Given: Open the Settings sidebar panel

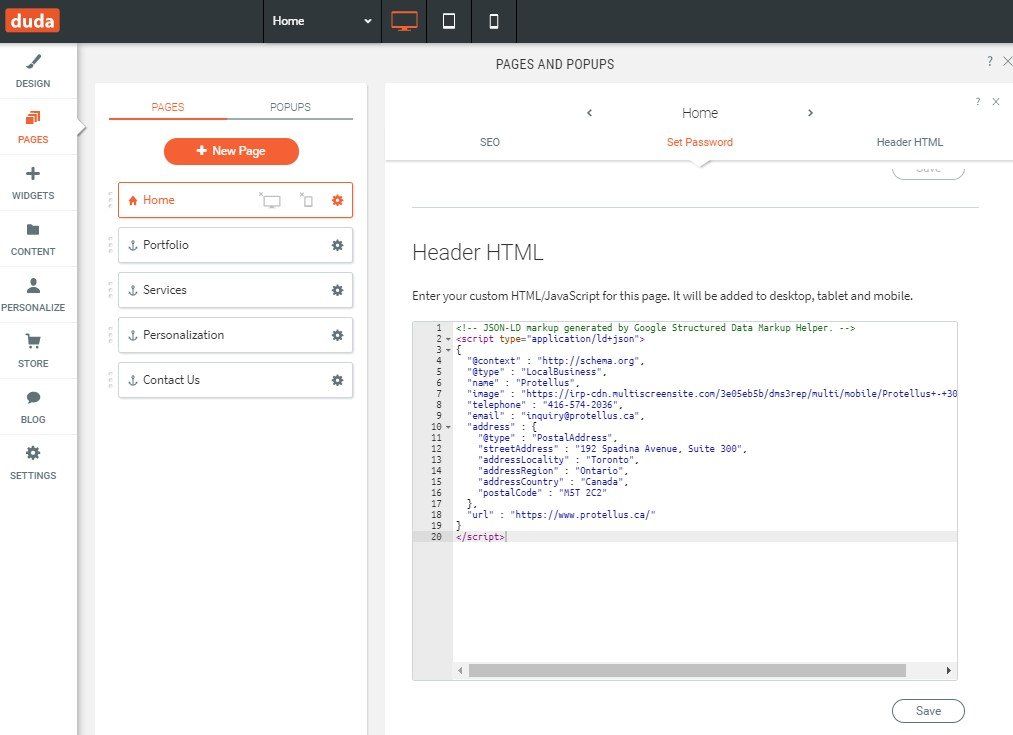Looking at the screenshot, I should [33, 463].
